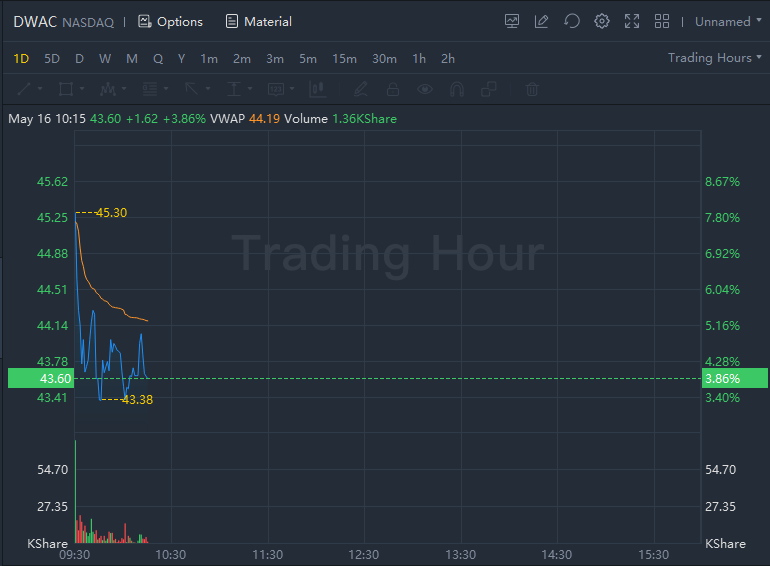The height and width of the screenshot is (566, 770).
Task: Click the candlestick chart type icon
Action: [x=318, y=89]
